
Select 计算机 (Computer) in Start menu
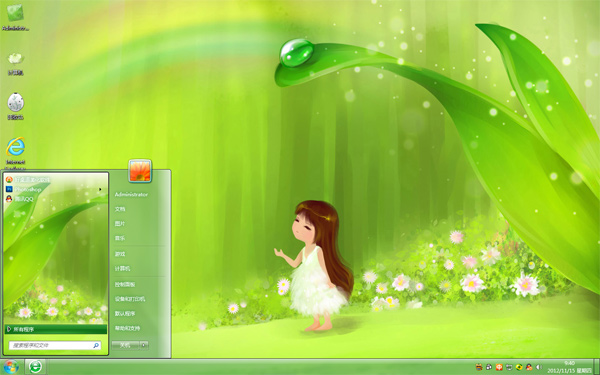click(x=122, y=269)
